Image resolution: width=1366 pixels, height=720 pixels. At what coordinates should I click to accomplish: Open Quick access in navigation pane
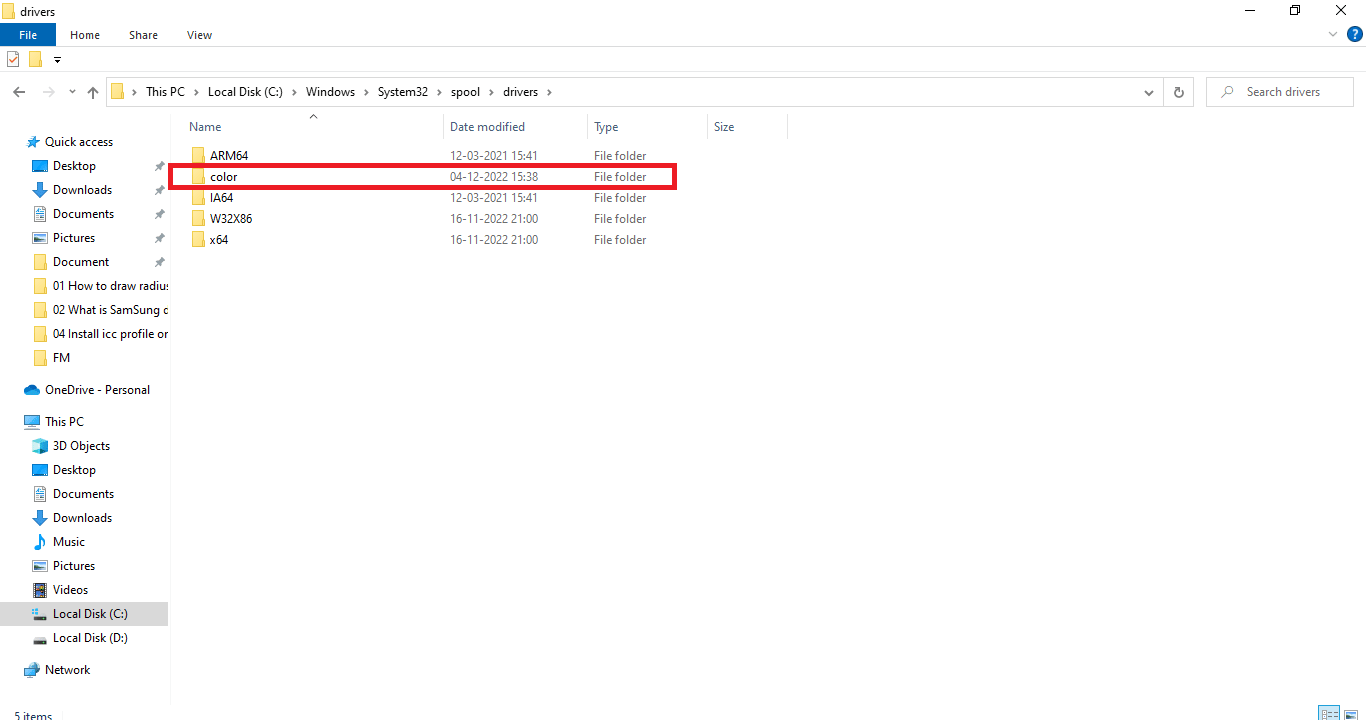coord(79,142)
